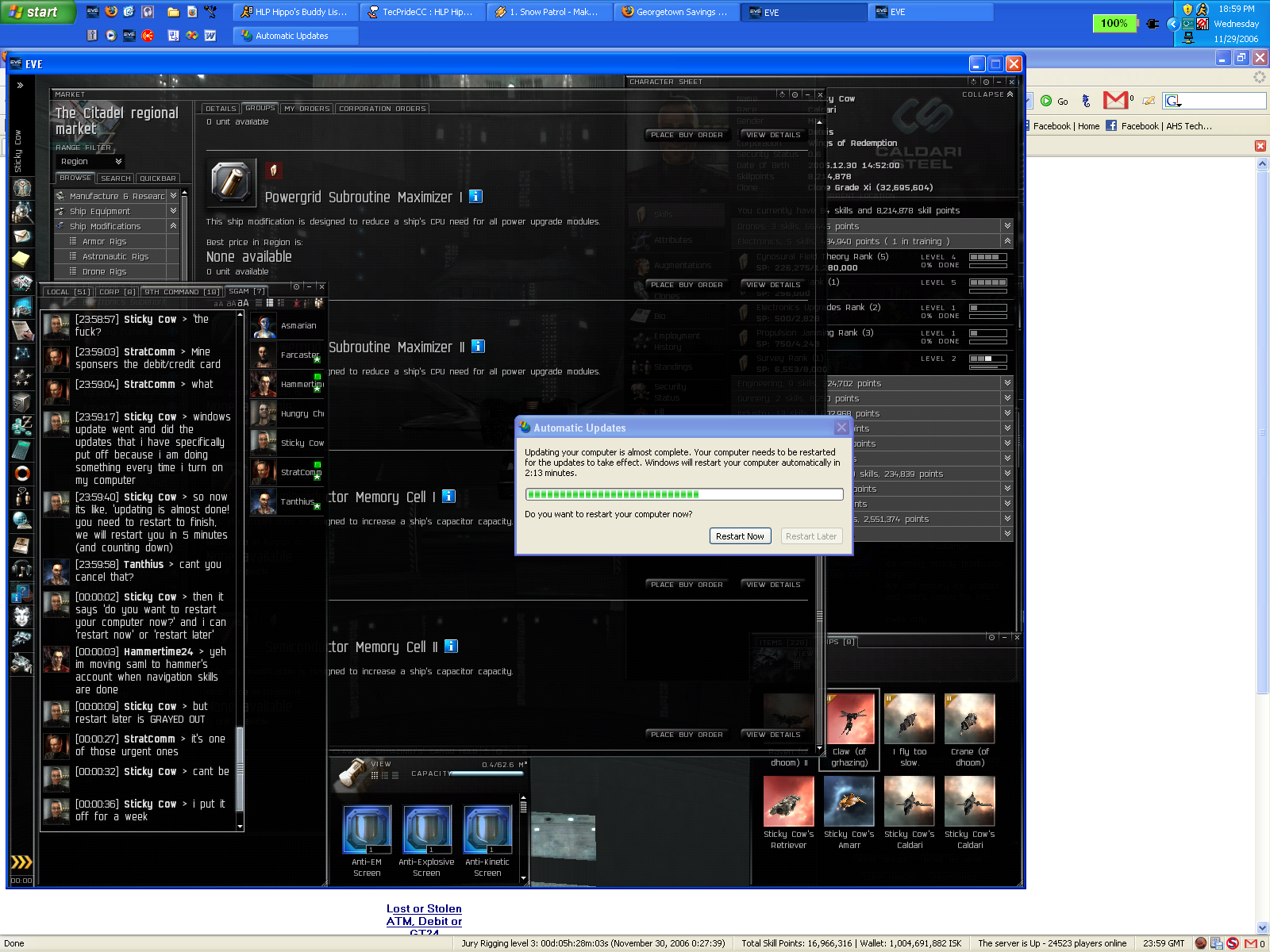Set chat font to the largest size

coord(243,303)
